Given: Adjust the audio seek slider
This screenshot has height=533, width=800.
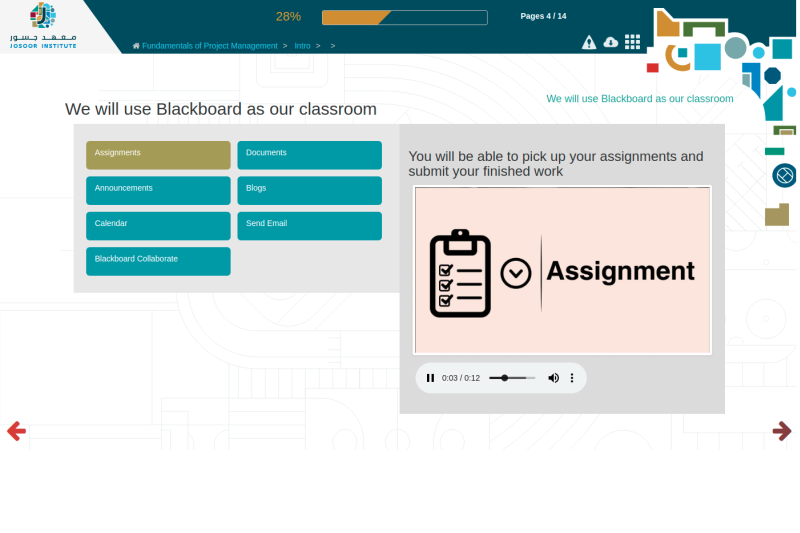Looking at the screenshot, I should (x=512, y=378).
